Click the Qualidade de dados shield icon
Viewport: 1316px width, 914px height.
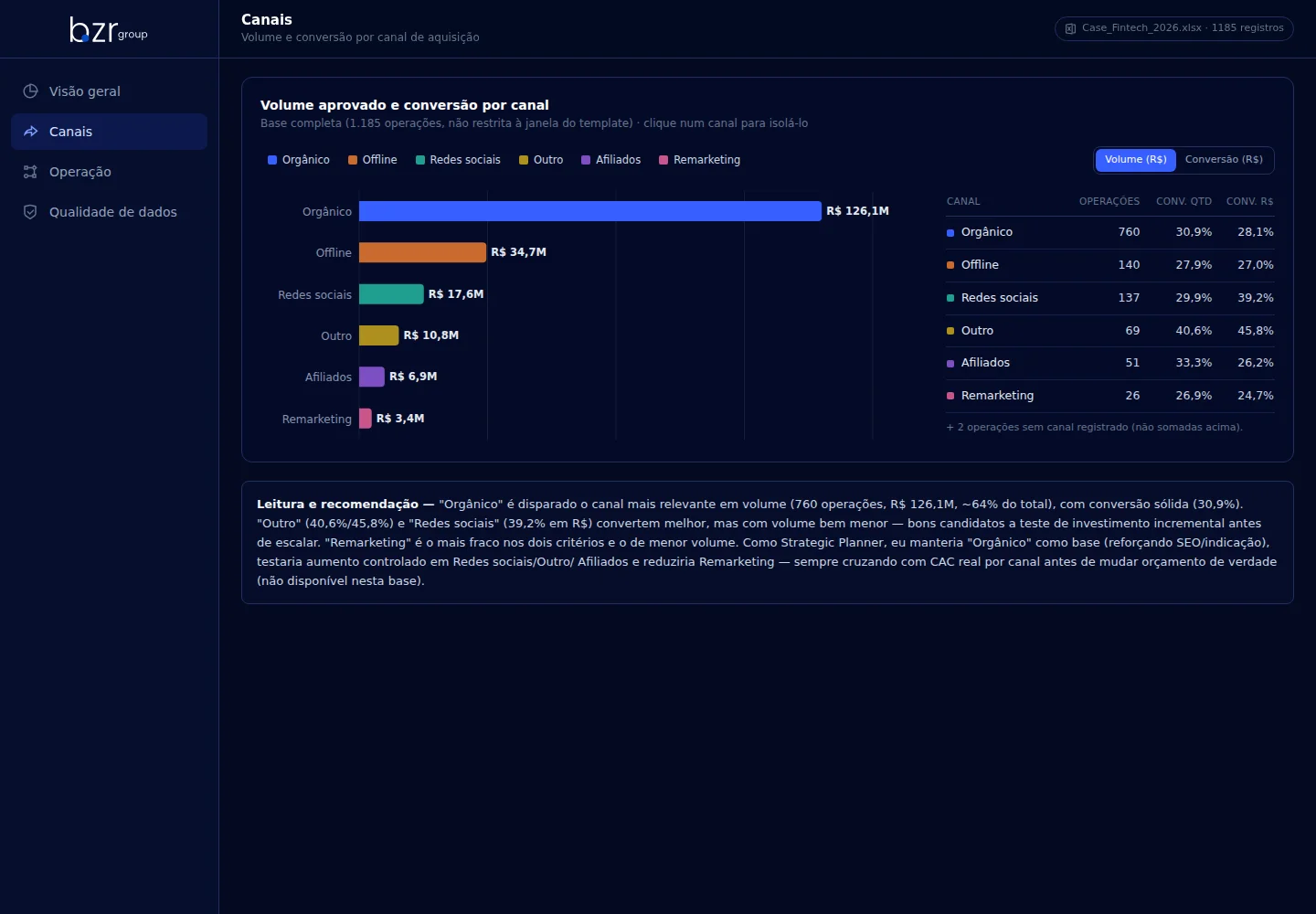click(30, 212)
